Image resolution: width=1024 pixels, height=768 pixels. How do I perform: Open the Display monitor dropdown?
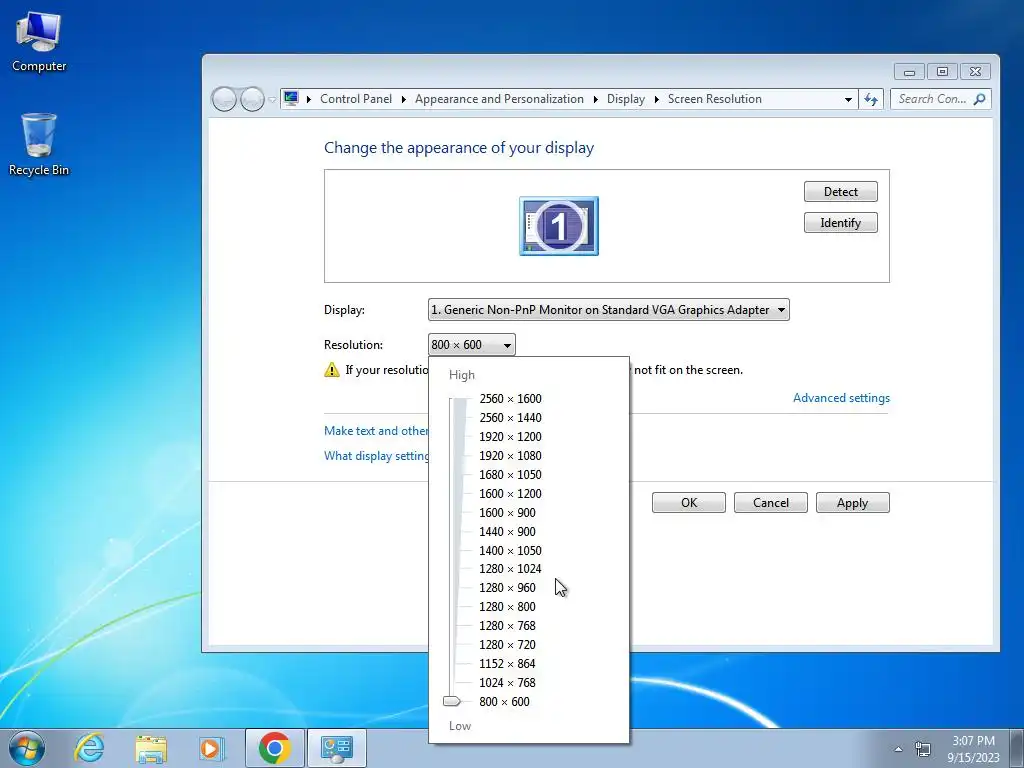pyautogui.click(x=609, y=310)
